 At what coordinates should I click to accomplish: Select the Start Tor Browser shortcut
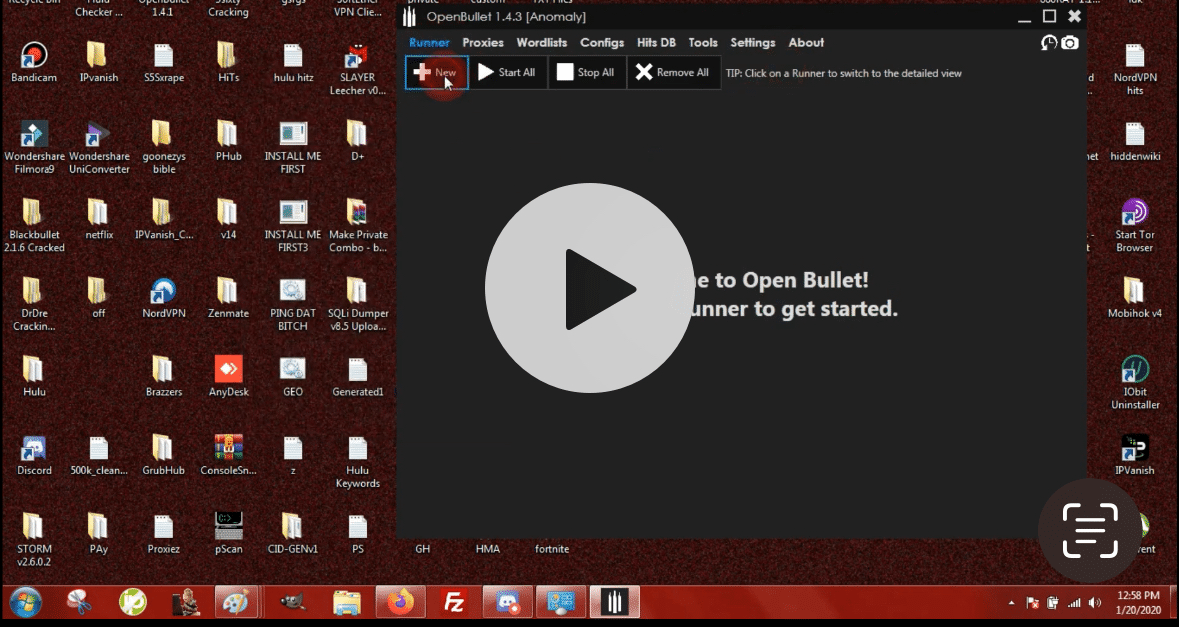click(x=1135, y=226)
